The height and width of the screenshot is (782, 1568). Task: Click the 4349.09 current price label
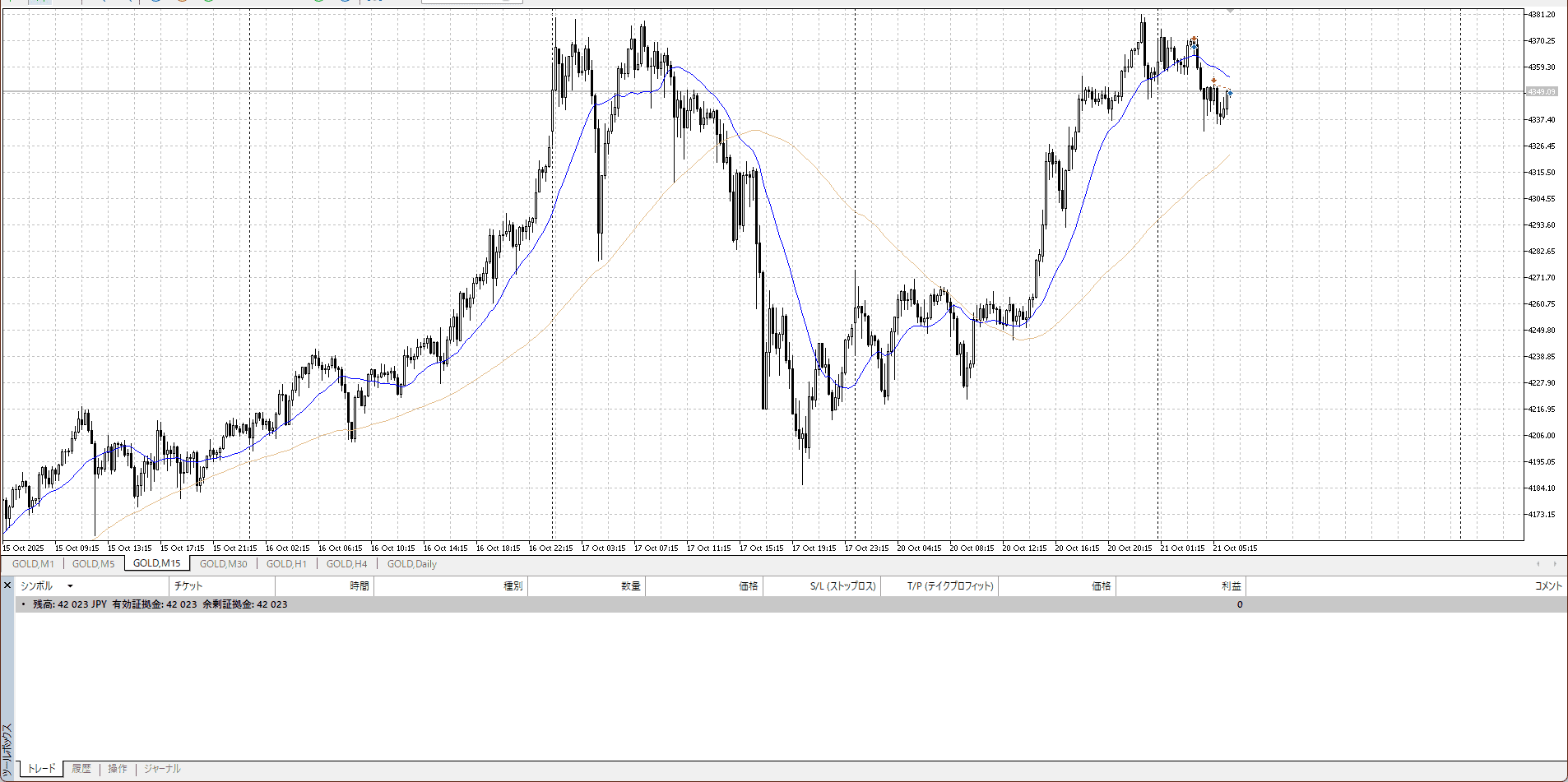[1541, 91]
